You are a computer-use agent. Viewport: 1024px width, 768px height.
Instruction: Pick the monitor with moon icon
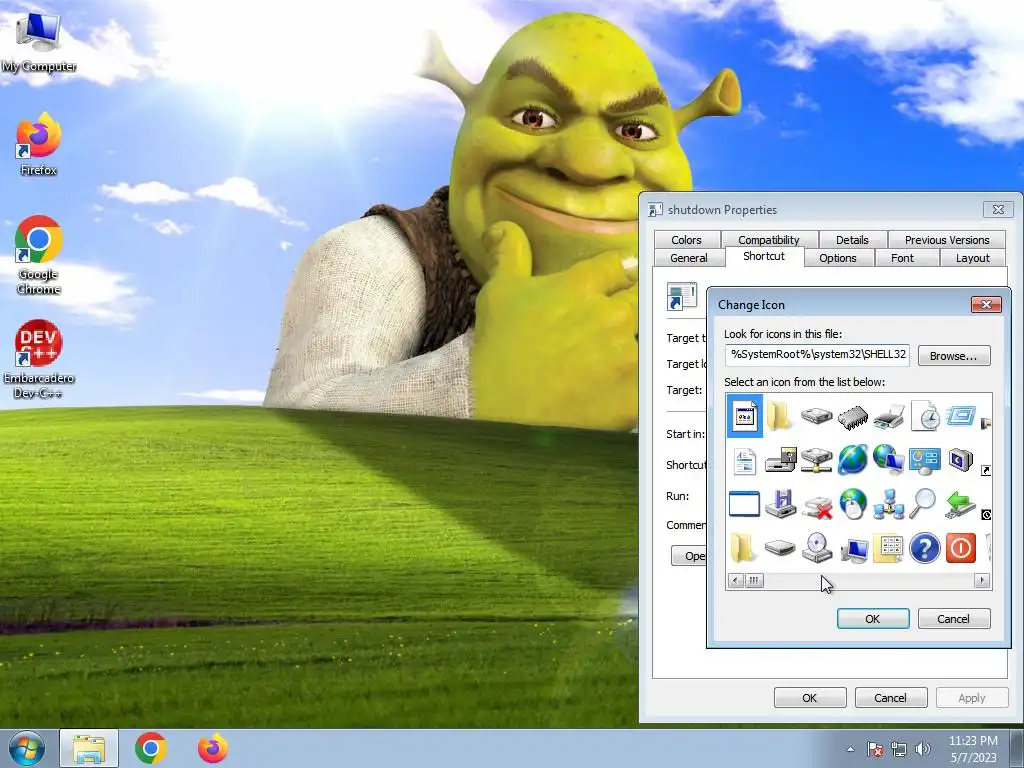[x=960, y=460]
